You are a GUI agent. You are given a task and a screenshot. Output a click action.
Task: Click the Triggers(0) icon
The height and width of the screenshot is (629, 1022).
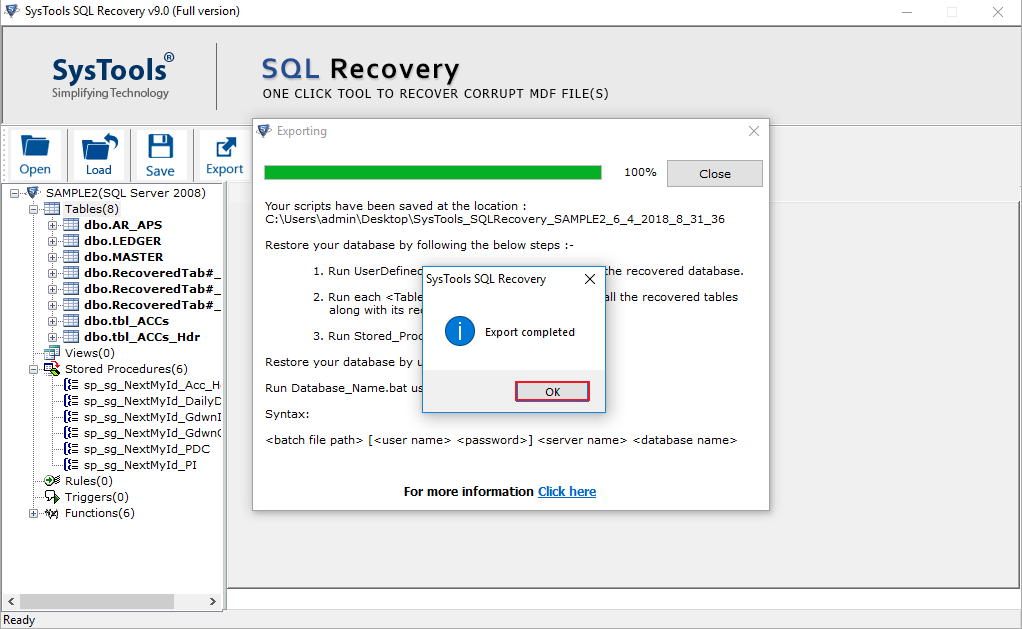[x=52, y=497]
